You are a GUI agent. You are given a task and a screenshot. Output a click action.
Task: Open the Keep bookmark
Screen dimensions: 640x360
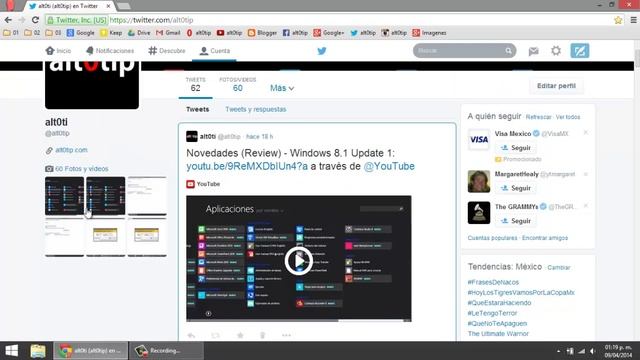[111, 33]
